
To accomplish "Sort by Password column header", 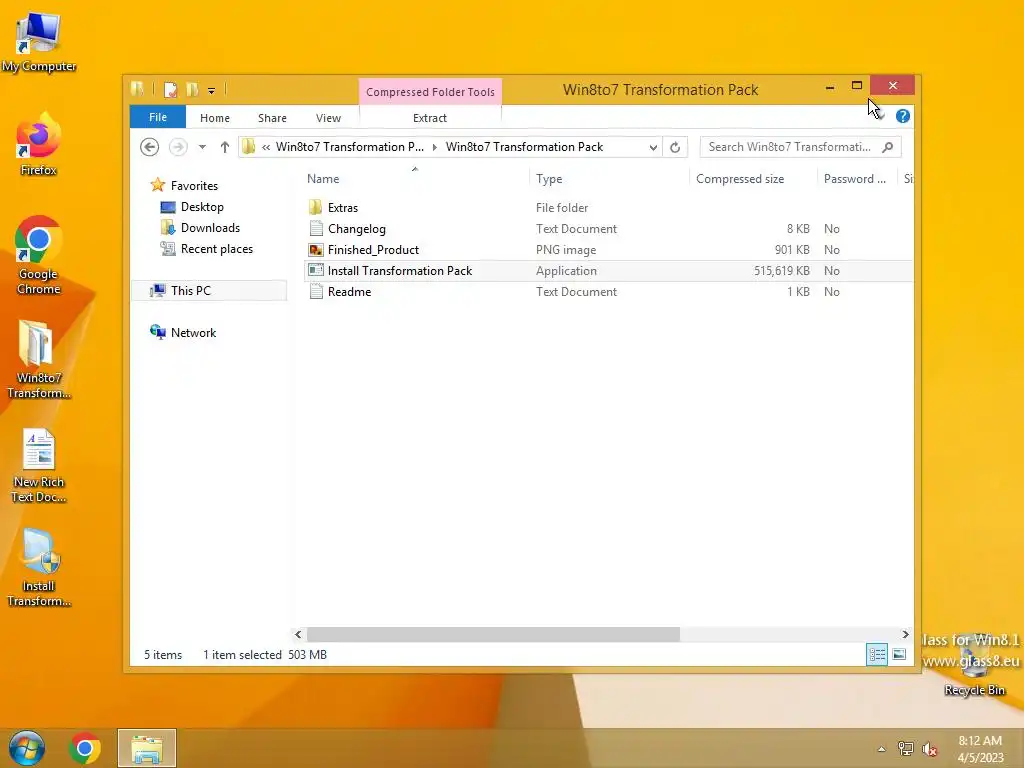I will coord(857,179).
